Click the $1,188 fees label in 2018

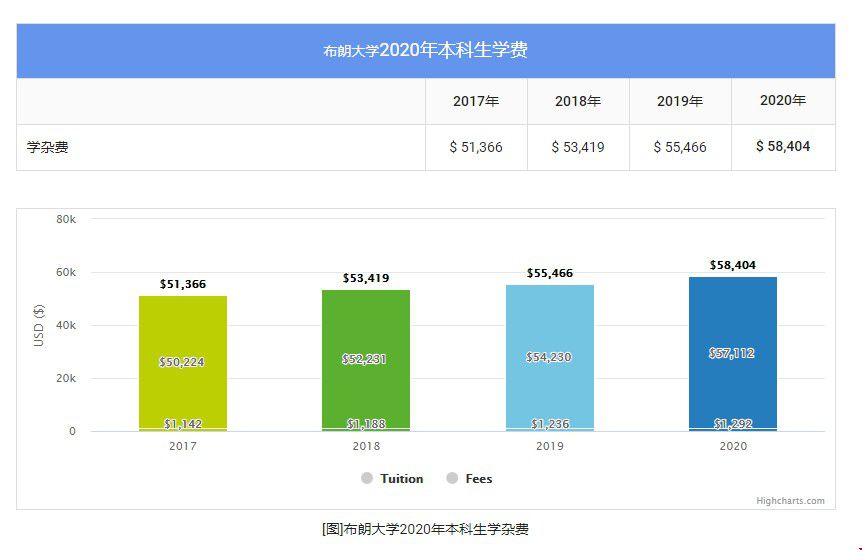[x=366, y=424]
